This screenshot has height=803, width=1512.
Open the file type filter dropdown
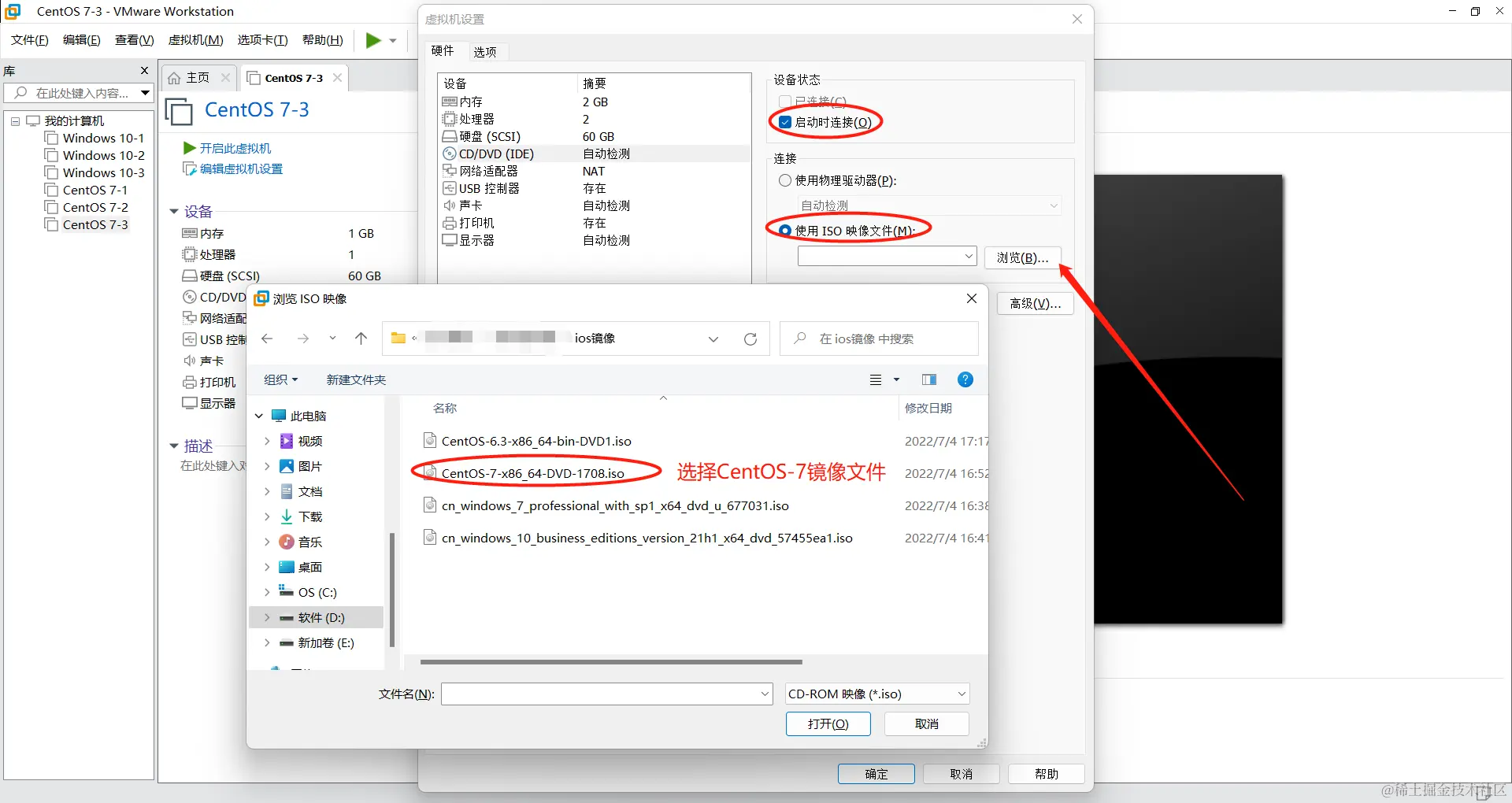(877, 694)
